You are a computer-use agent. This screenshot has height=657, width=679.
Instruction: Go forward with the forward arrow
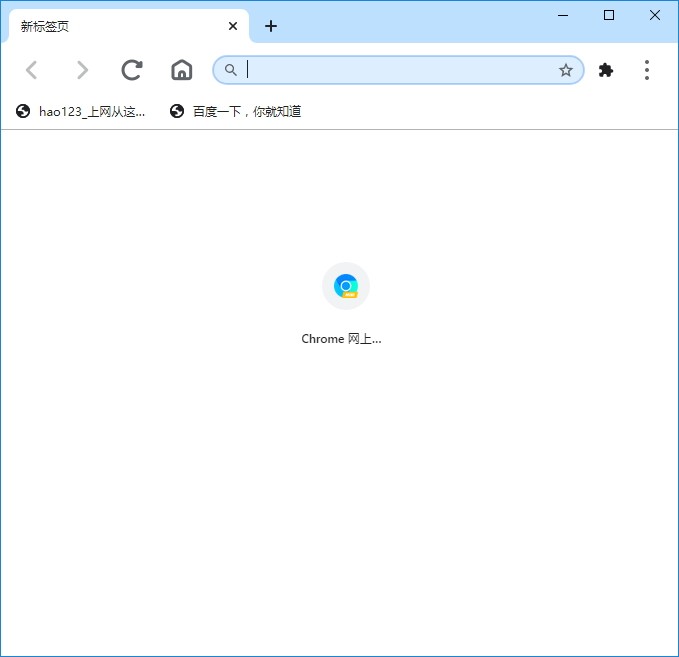click(82, 70)
